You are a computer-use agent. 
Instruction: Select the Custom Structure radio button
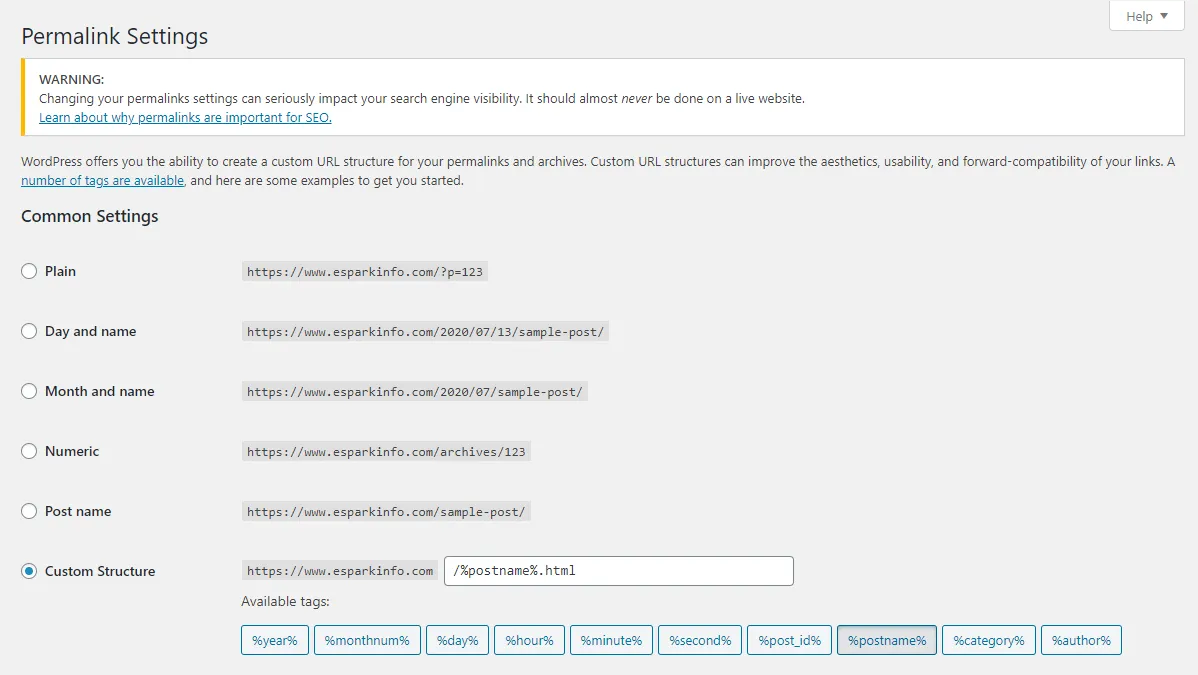pos(30,571)
